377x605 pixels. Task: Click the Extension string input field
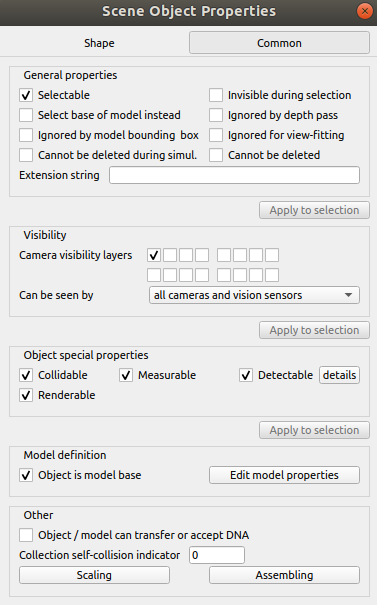234,175
